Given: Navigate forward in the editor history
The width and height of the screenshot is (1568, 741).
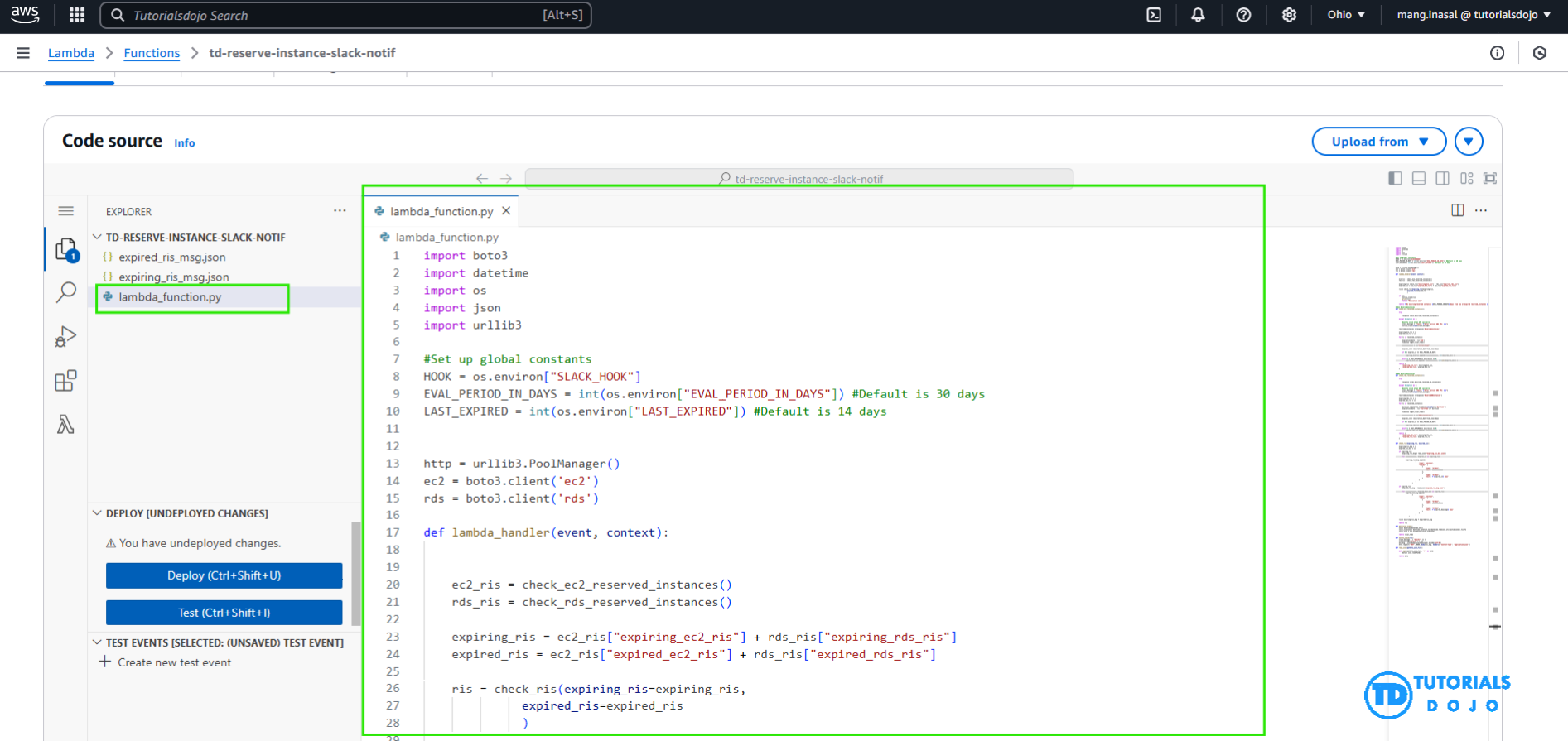Looking at the screenshot, I should click(x=506, y=179).
